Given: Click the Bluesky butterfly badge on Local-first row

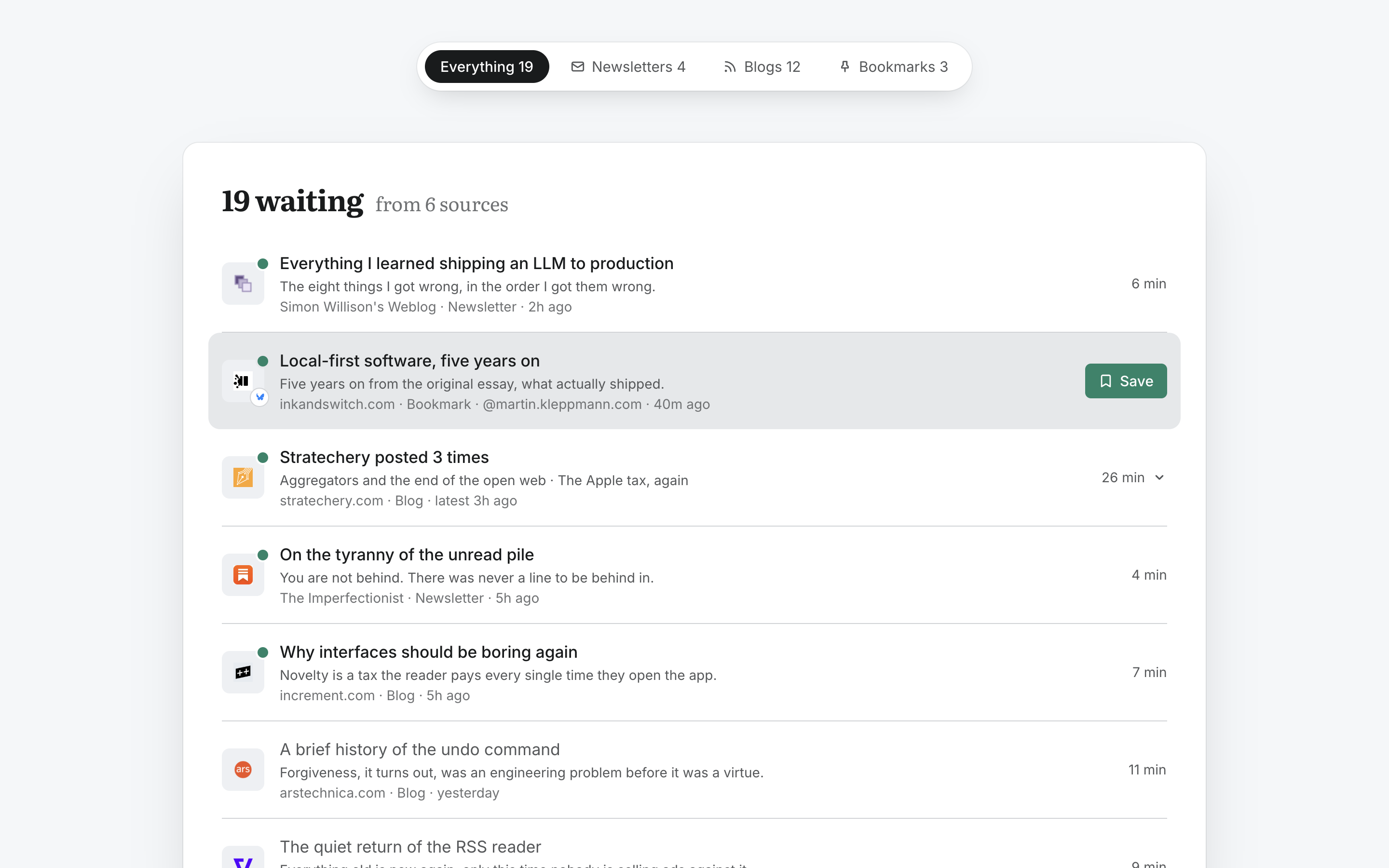Looking at the screenshot, I should (x=260, y=397).
